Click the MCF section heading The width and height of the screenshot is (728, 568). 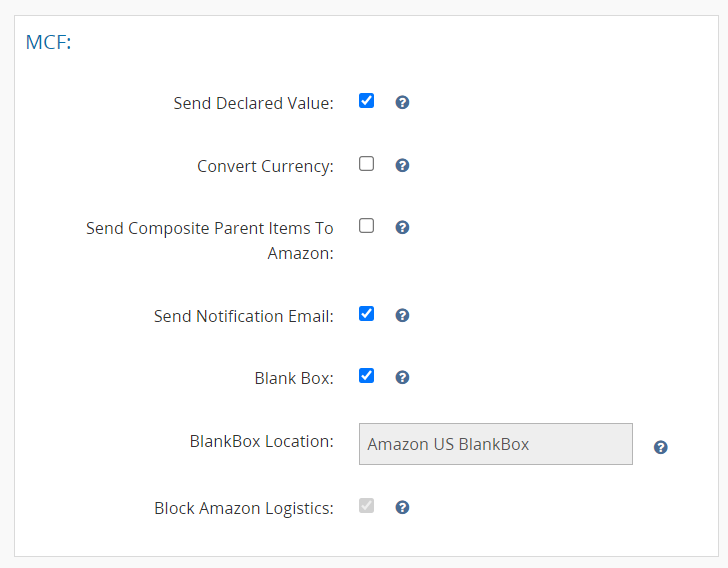pos(48,43)
